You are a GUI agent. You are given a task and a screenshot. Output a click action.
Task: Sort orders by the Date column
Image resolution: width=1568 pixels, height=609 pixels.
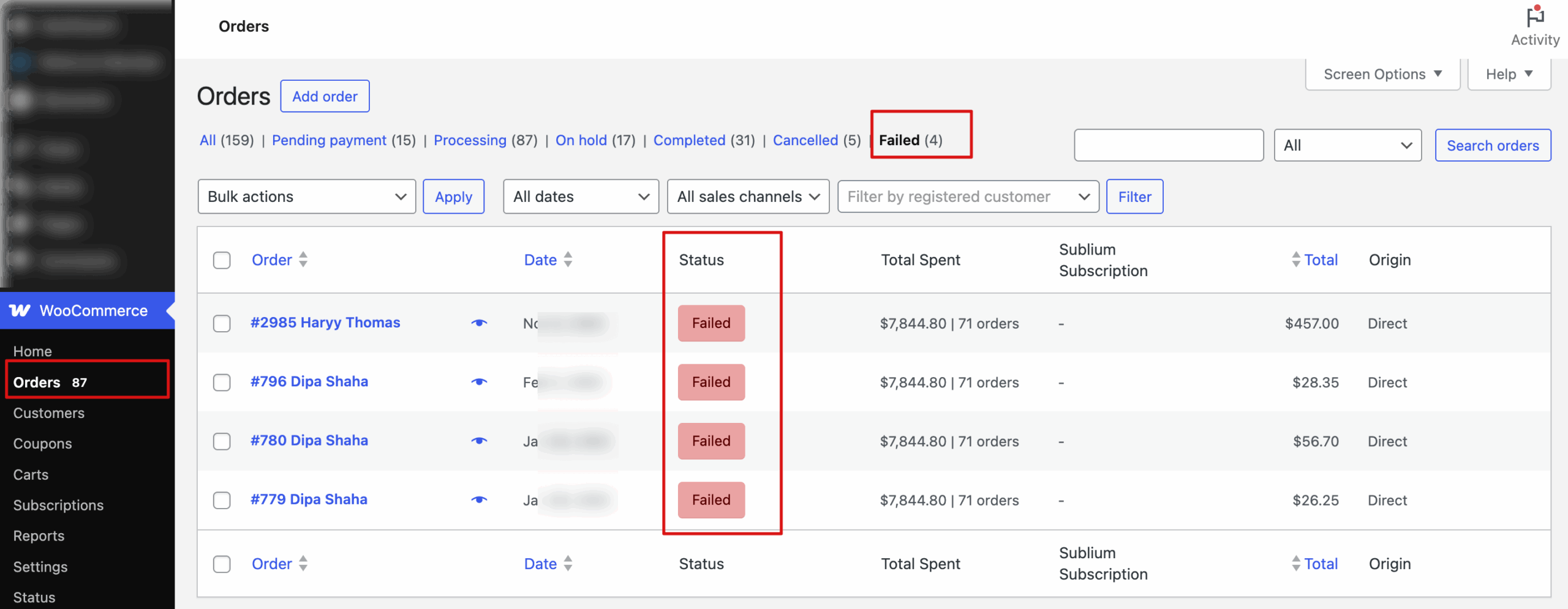pyautogui.click(x=540, y=260)
